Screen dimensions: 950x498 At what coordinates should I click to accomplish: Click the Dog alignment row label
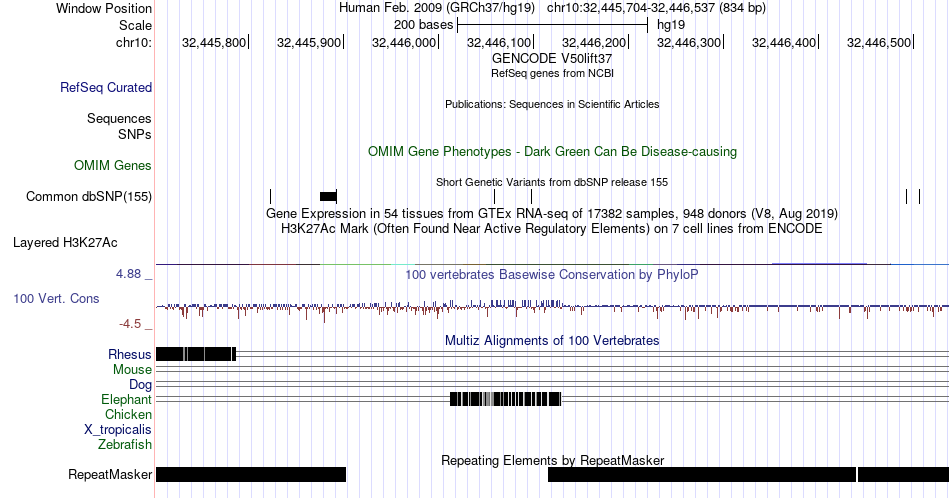tap(141, 385)
